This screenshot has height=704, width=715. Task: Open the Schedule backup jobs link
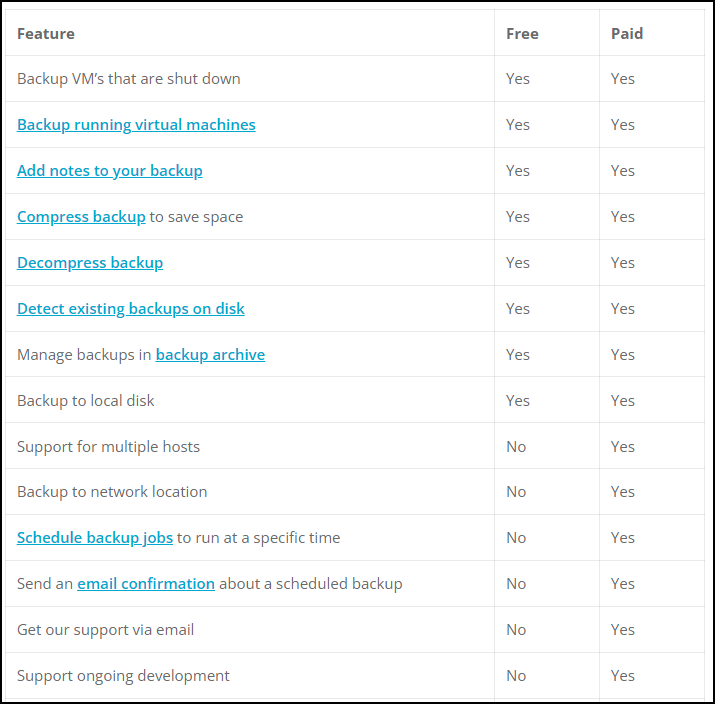[95, 538]
